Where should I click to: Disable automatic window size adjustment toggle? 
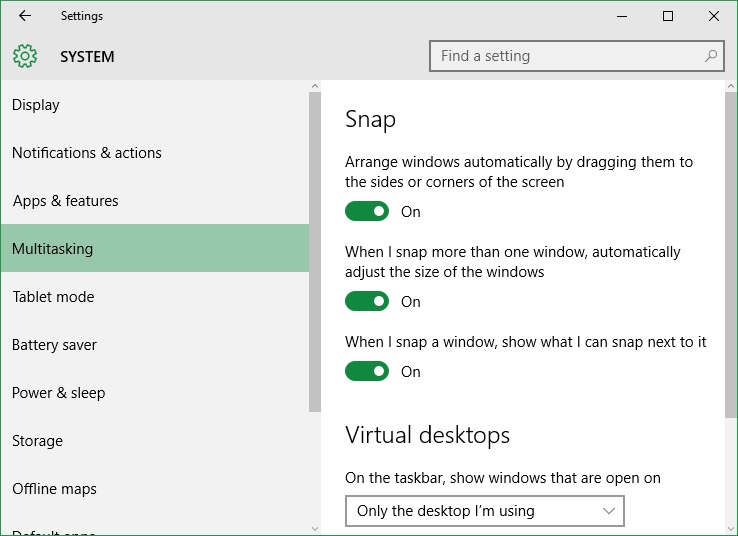[367, 301]
